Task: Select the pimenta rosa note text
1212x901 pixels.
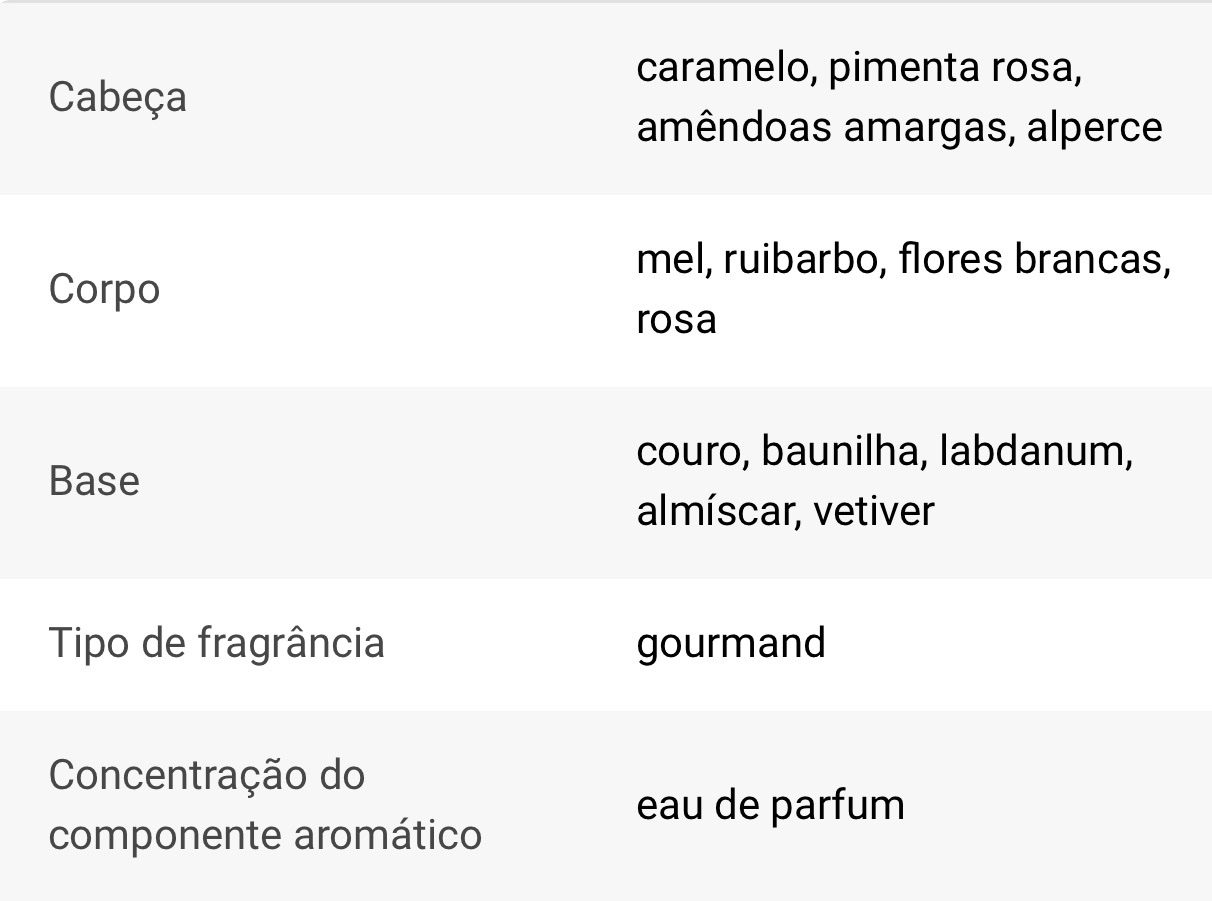Action: pyautogui.click(x=954, y=68)
